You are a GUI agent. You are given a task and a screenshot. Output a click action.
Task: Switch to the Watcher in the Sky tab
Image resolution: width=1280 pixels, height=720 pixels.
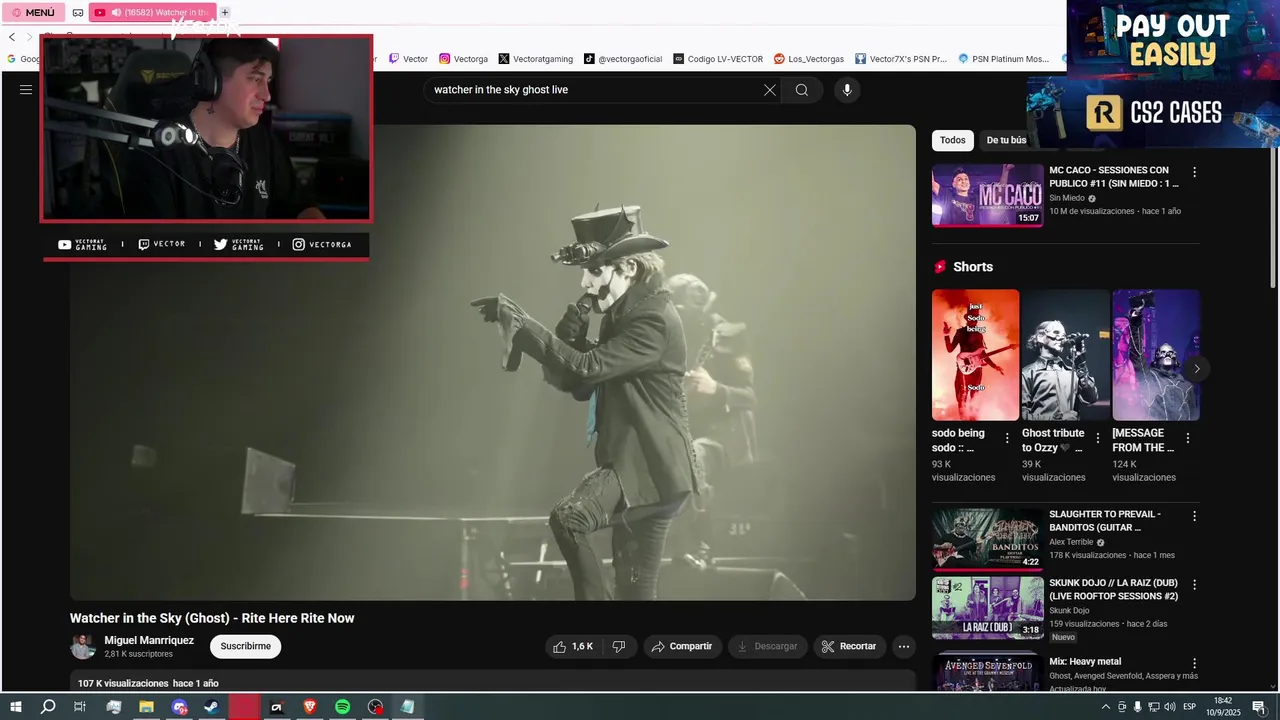click(x=151, y=12)
